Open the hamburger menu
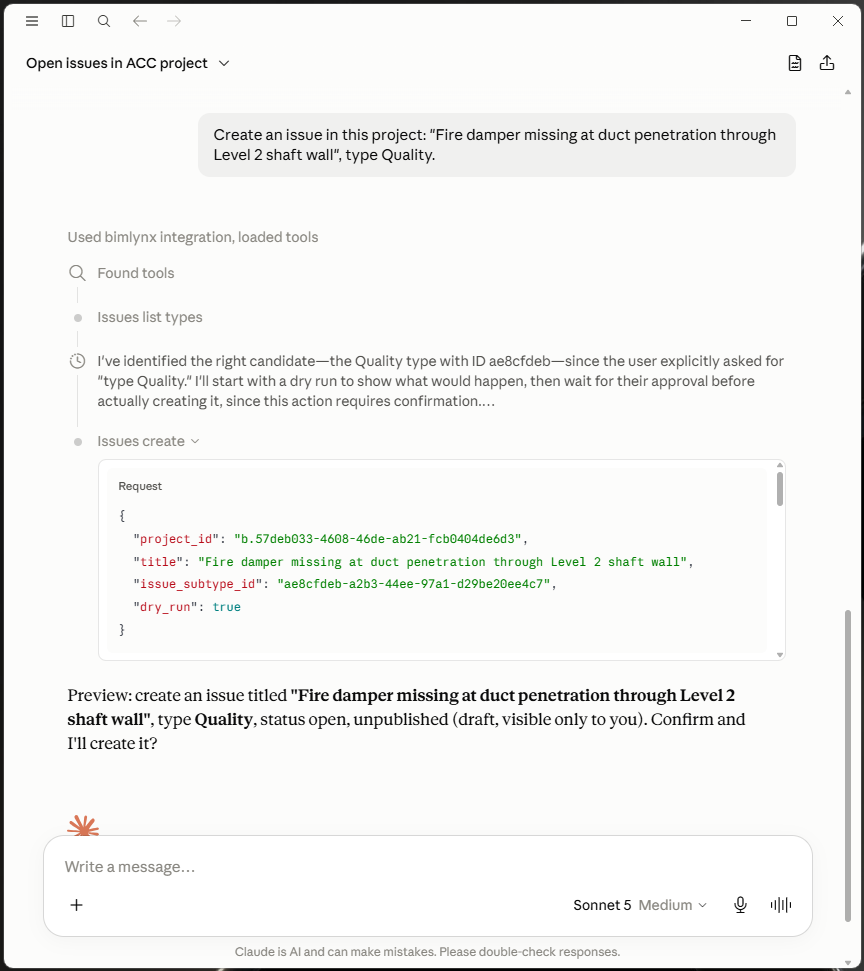This screenshot has height=971, width=864. (32, 21)
